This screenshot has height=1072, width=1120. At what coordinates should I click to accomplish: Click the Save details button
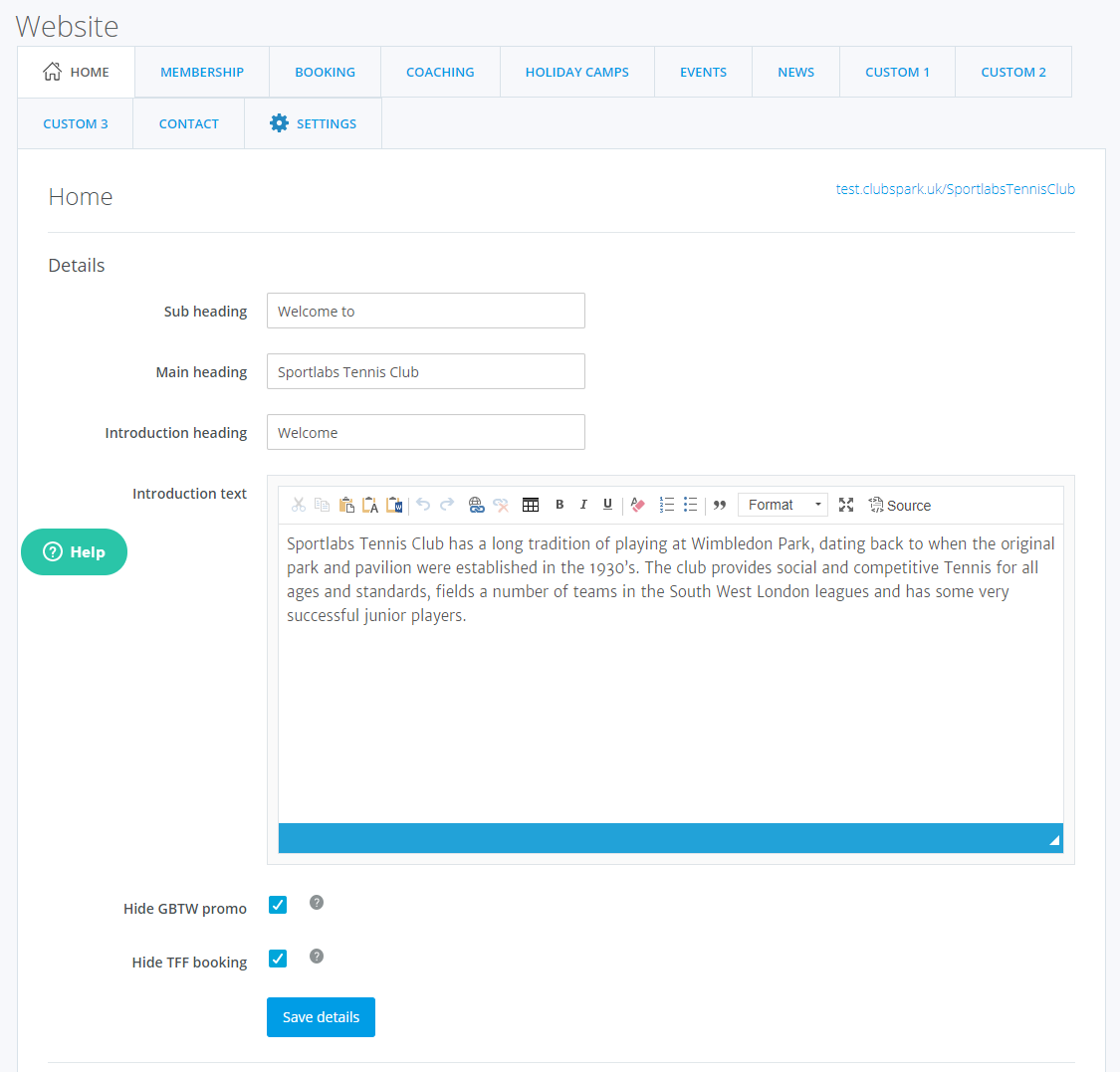(321, 1017)
